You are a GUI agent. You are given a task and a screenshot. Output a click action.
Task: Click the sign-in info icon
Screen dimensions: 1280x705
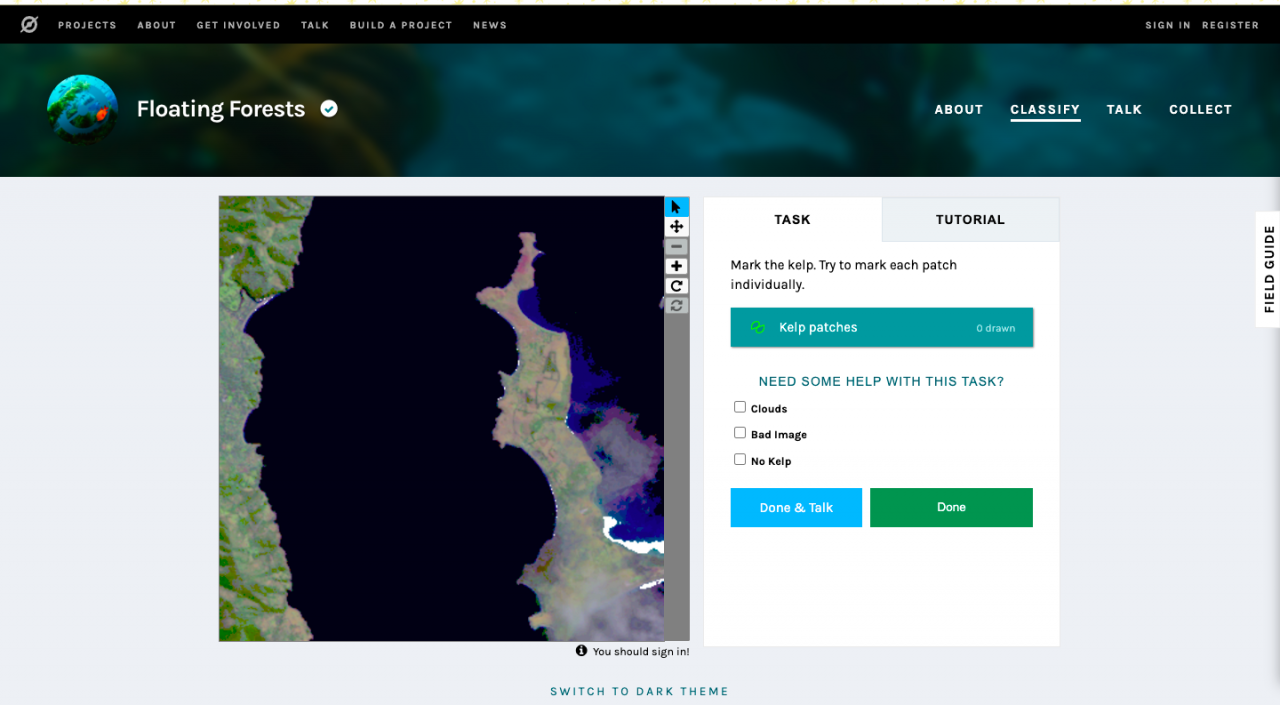point(582,651)
